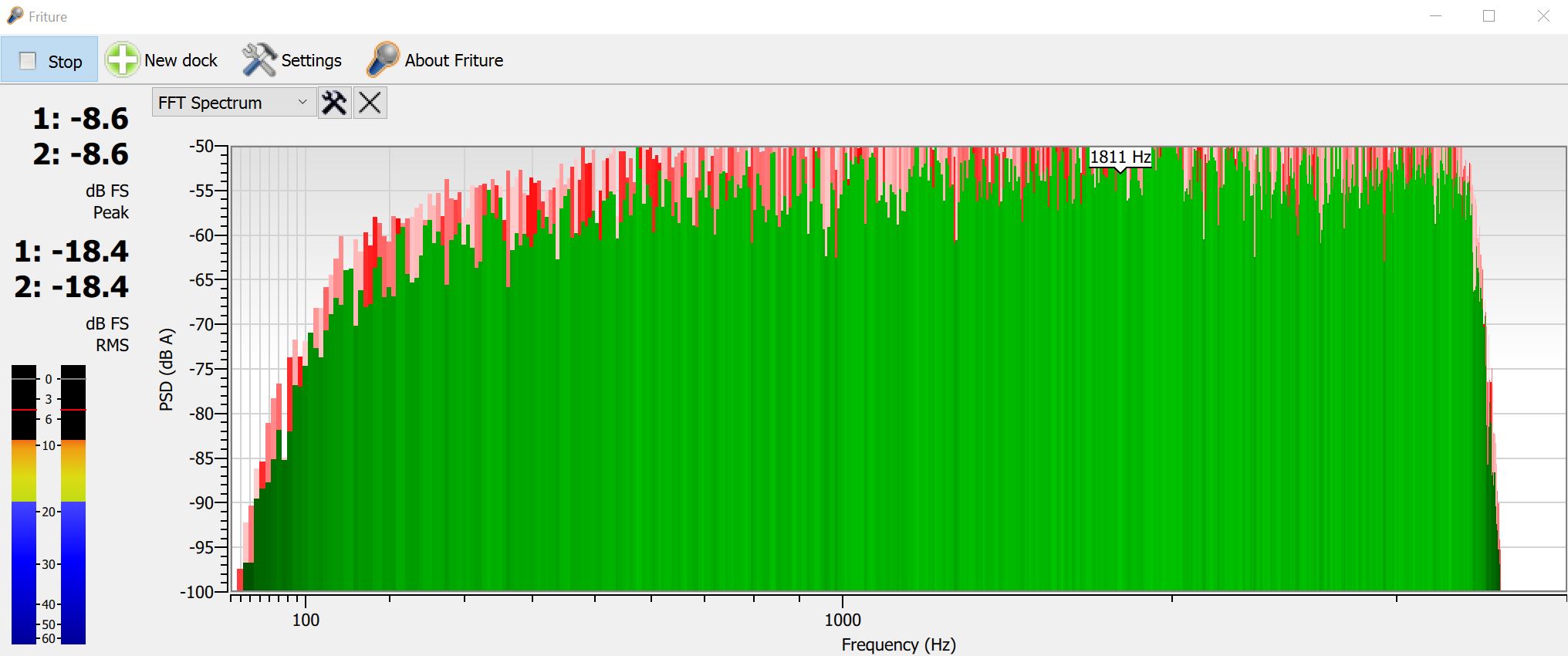Click the peak reading 1: -8.6
Viewport: 1568px width, 656px height.
click(x=81, y=119)
